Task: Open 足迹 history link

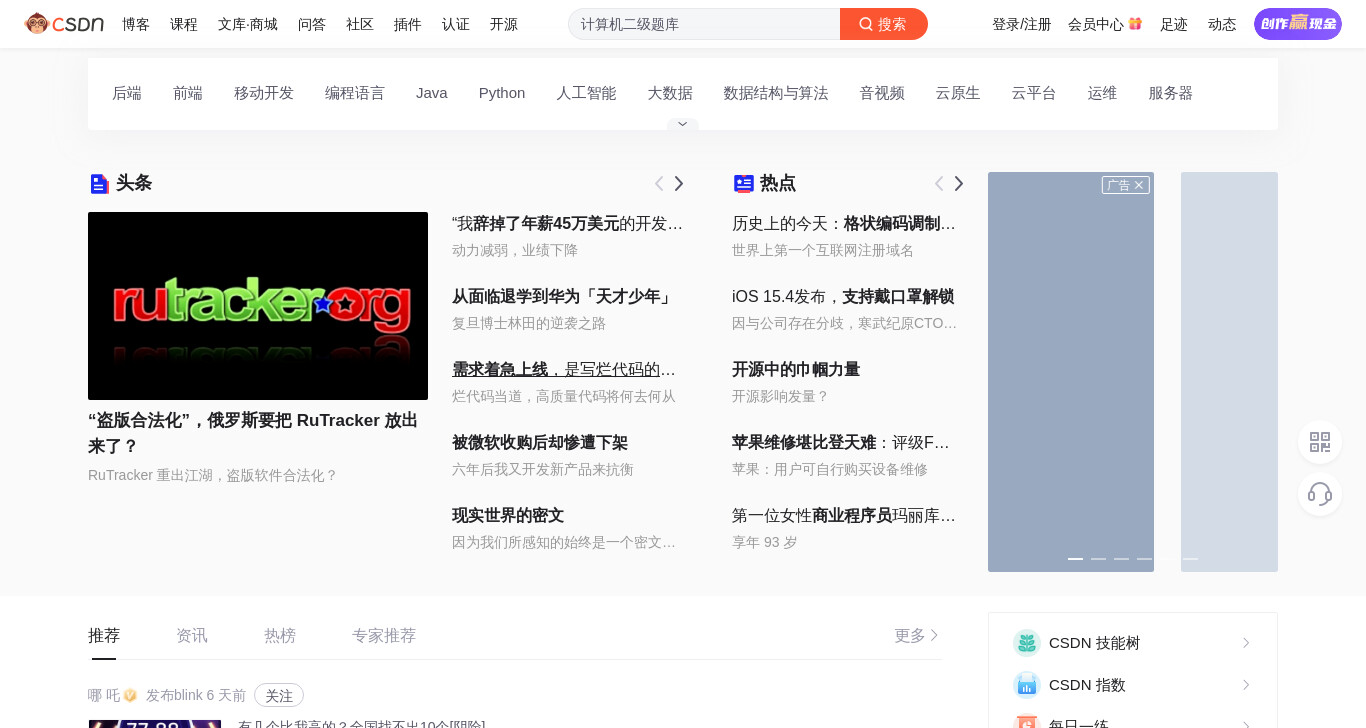Action: pos(1174,24)
